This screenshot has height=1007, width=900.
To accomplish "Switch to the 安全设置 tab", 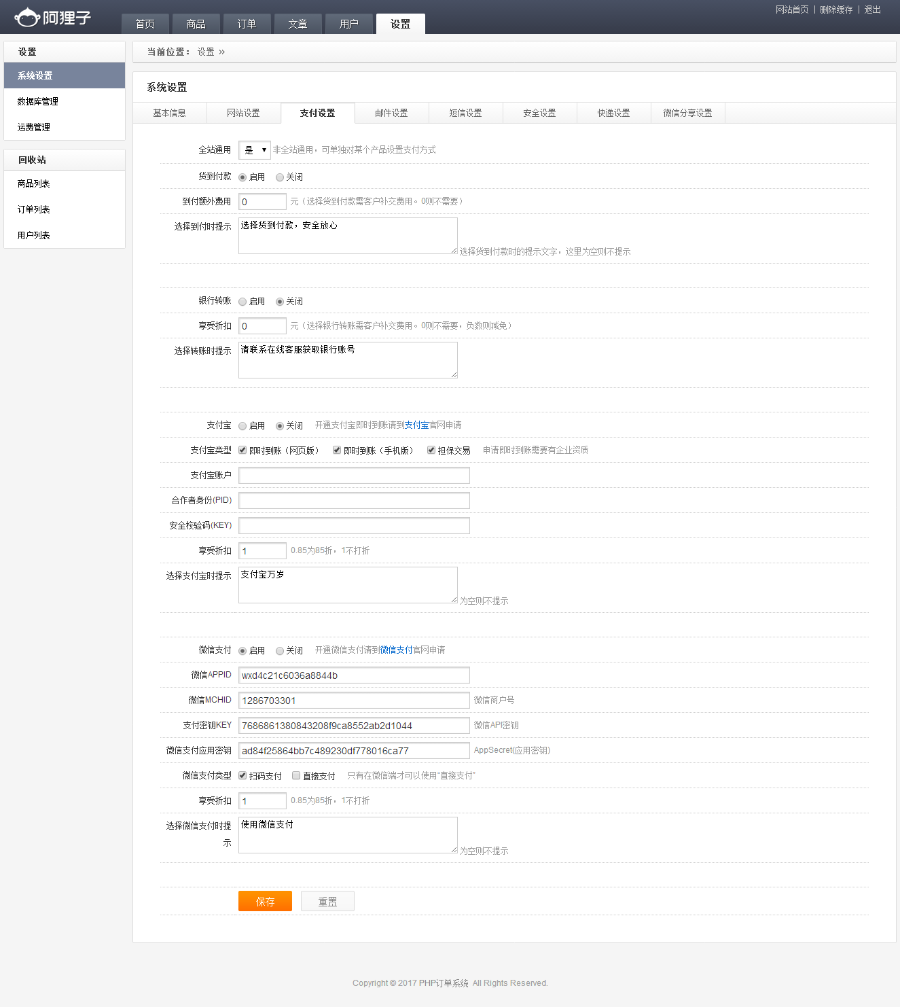I will pos(540,113).
